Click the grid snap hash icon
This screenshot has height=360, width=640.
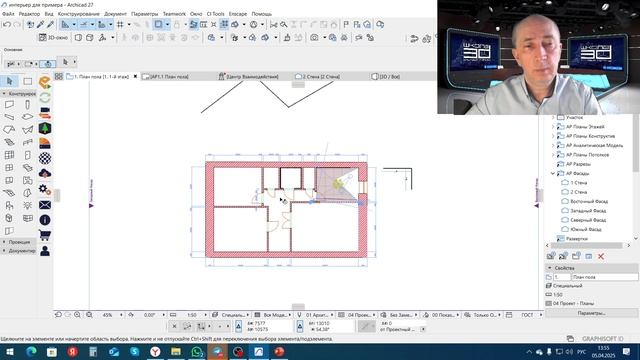(x=120, y=25)
